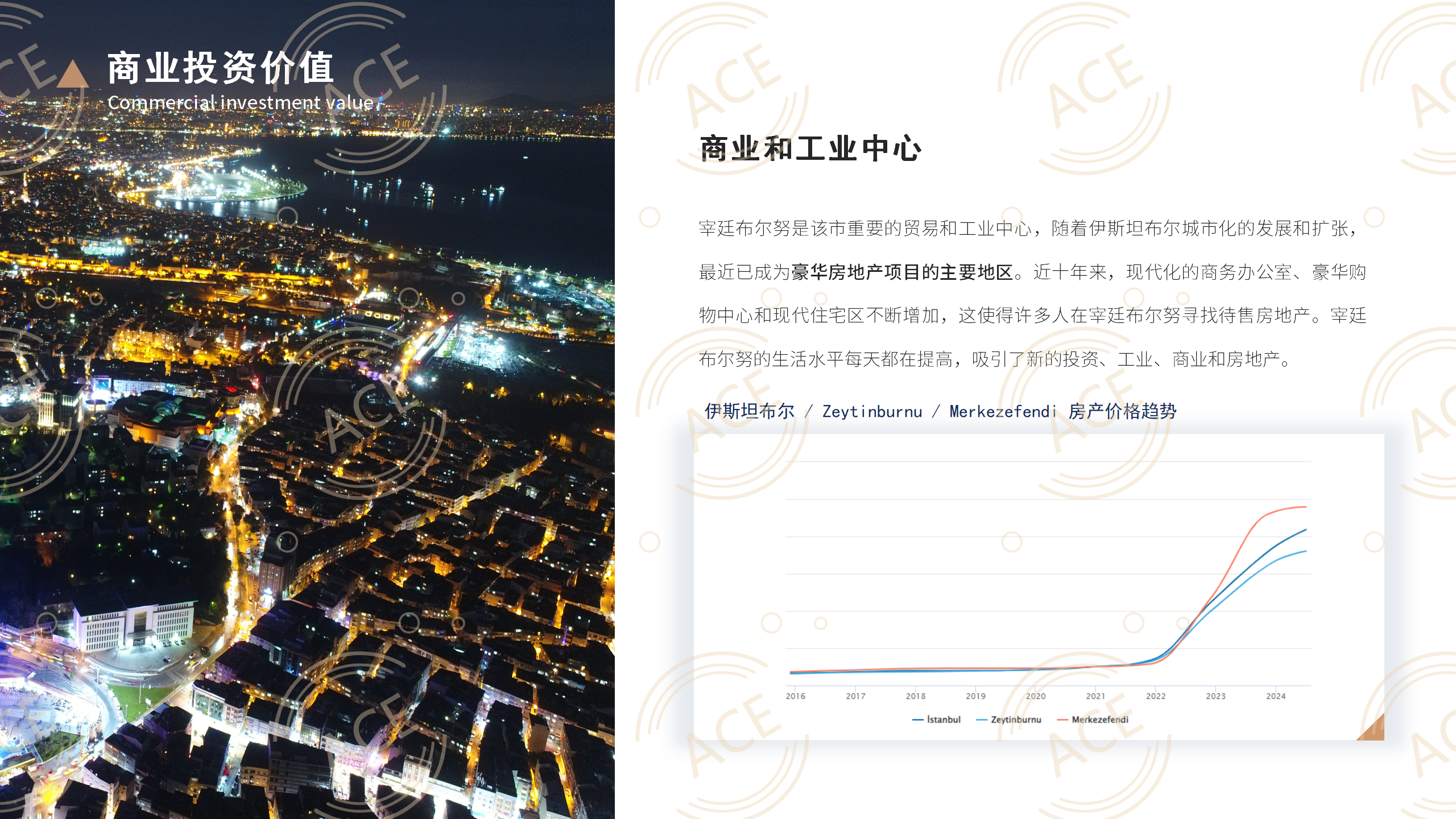Toggle the Merkezefendi series legend label

coord(1100,719)
